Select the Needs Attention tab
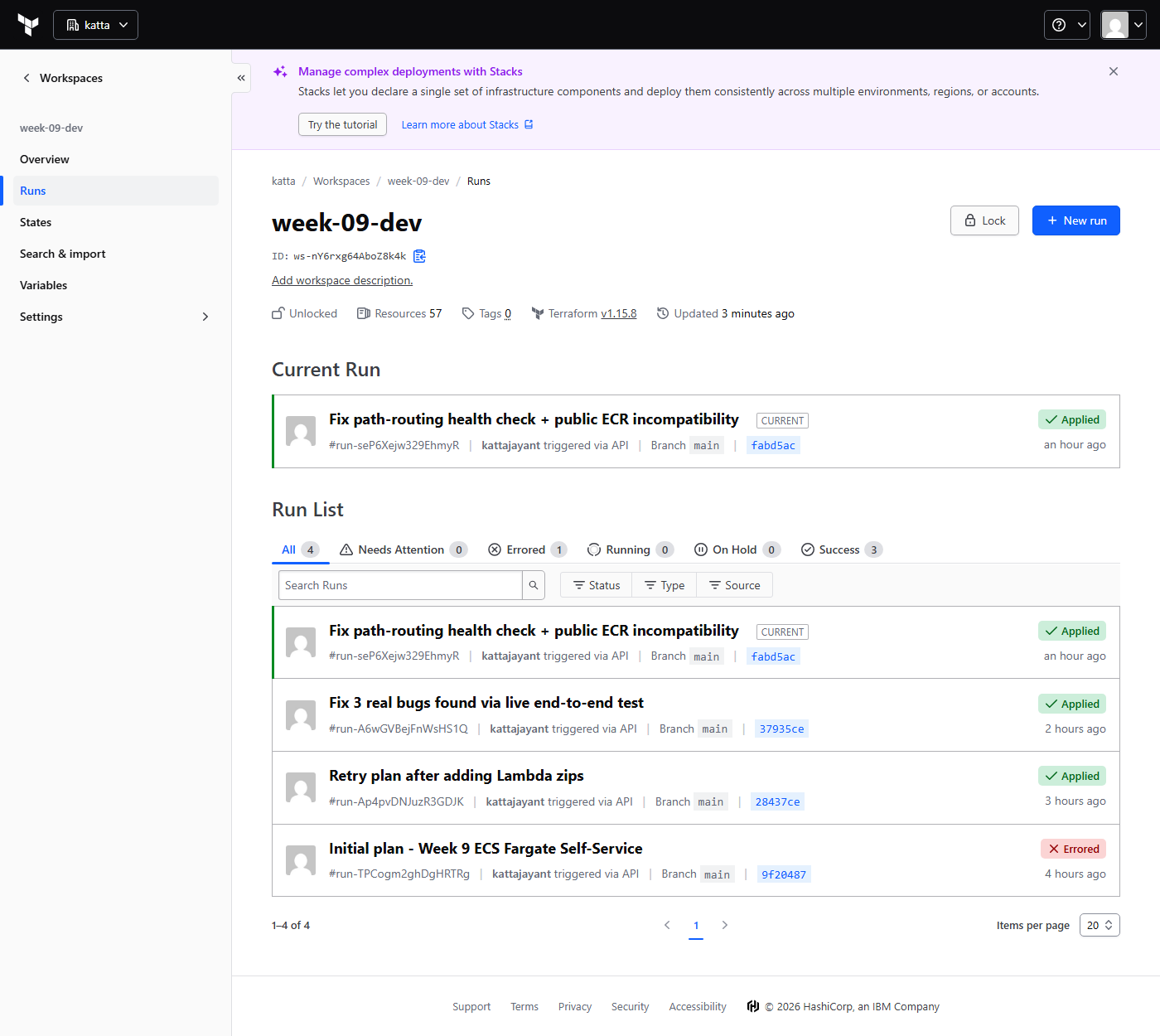The width and height of the screenshot is (1160, 1036). tap(404, 549)
